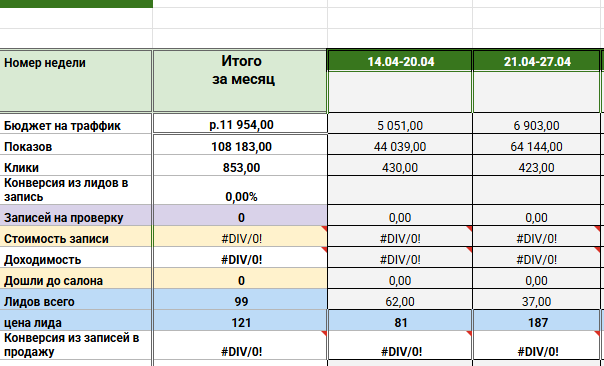The image size is (604, 366).
Task: Click the total impressions cell 108 183,00
Action: (240, 146)
